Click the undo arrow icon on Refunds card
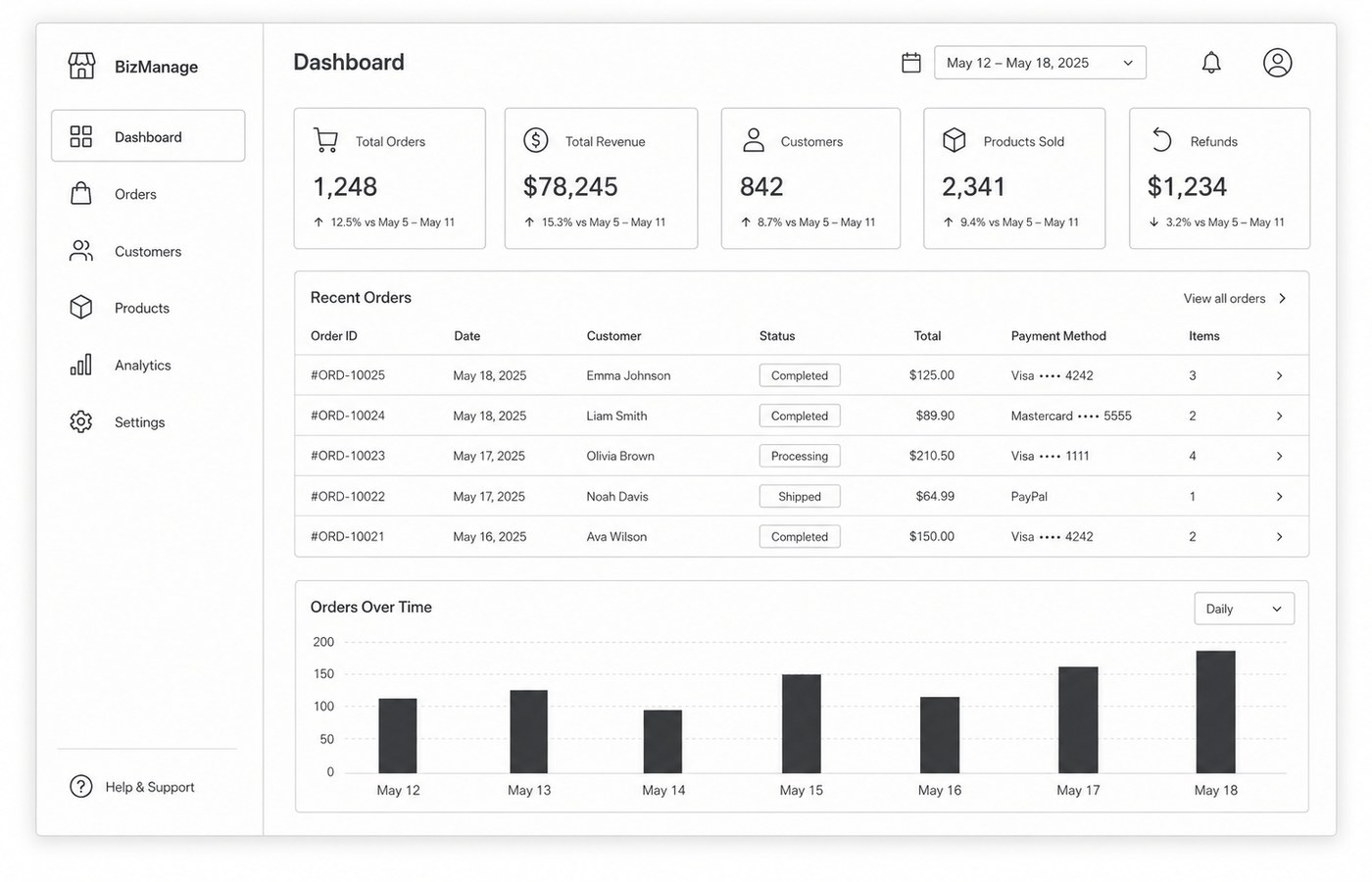Viewport: 1372px width, 882px height. pos(1161,140)
